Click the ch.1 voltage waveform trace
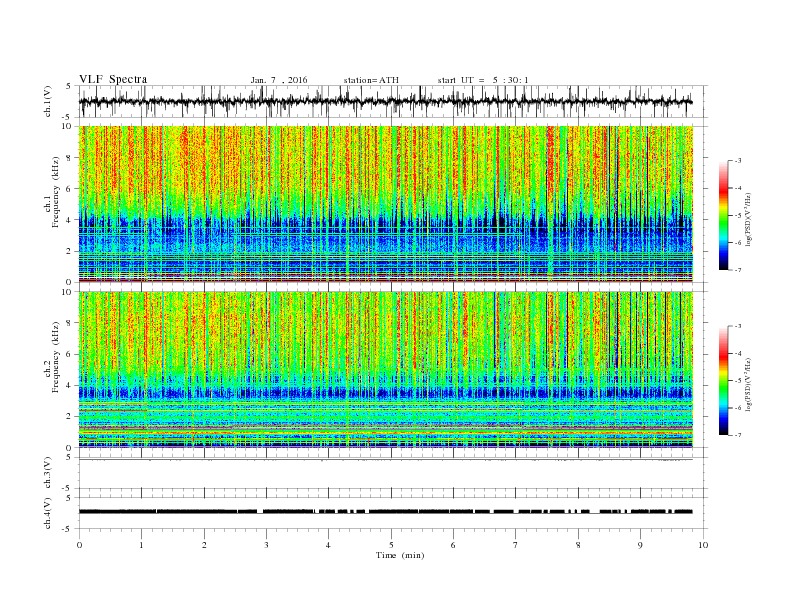Image resolution: width=792 pixels, height=612 pixels. (x=386, y=101)
